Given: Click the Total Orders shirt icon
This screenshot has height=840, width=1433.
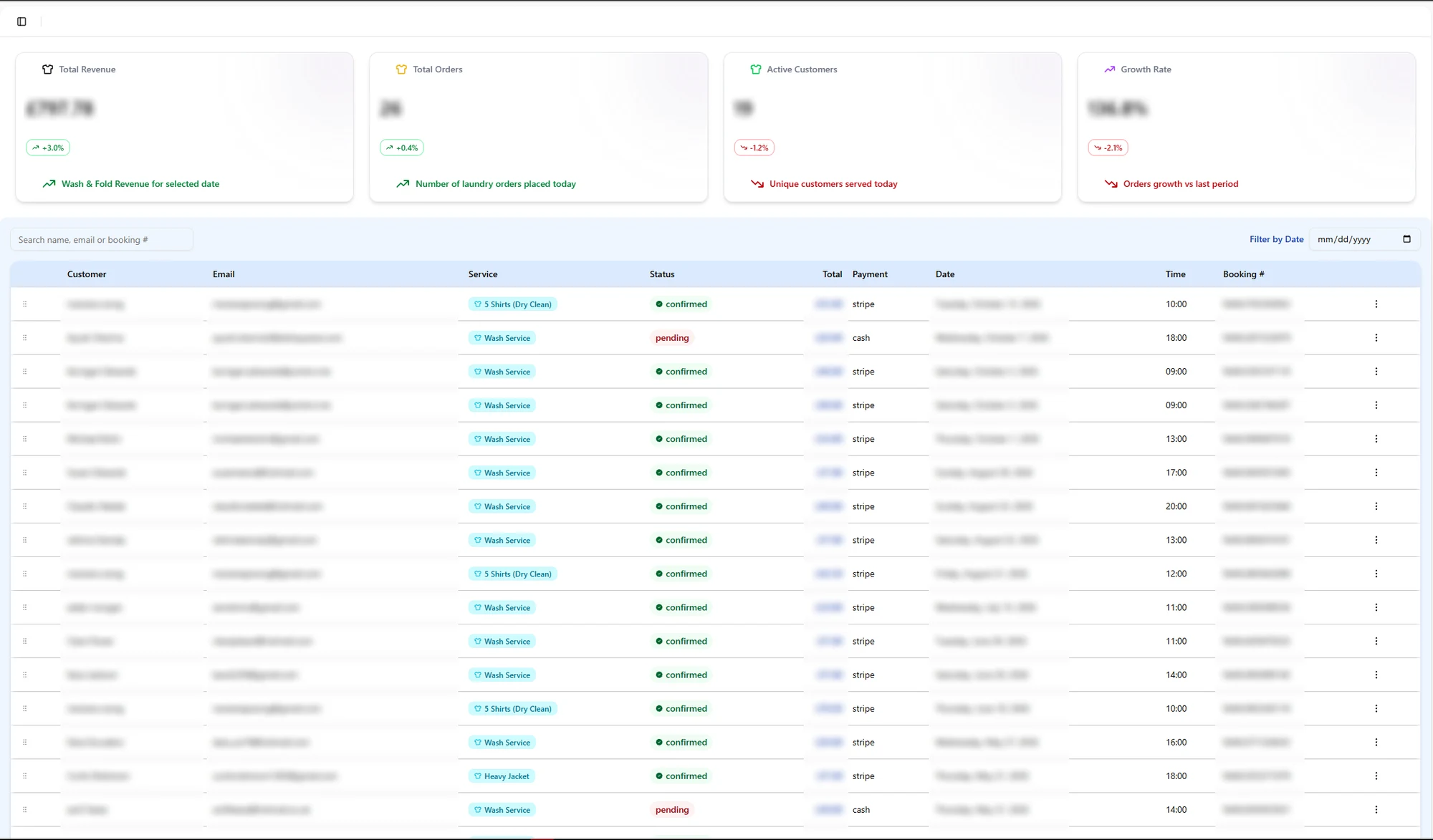Looking at the screenshot, I should point(401,69).
